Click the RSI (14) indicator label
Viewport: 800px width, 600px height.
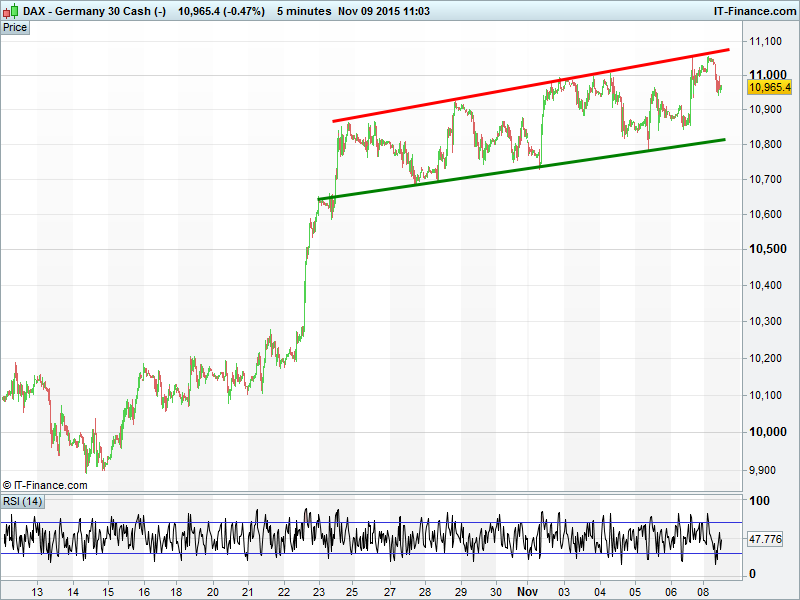[x=23, y=501]
